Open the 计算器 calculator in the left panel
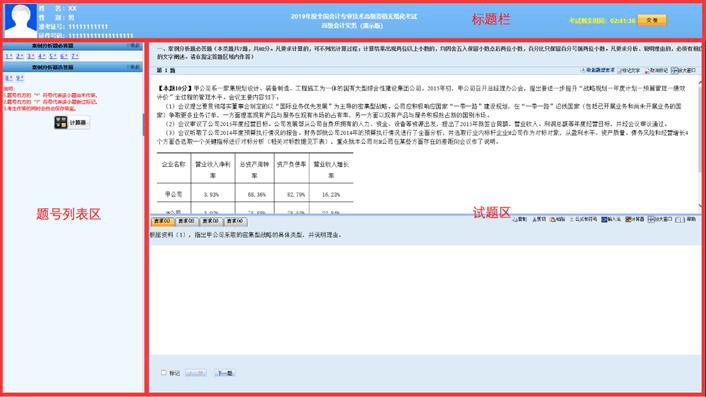This screenshot has height=397, width=706. [x=72, y=122]
